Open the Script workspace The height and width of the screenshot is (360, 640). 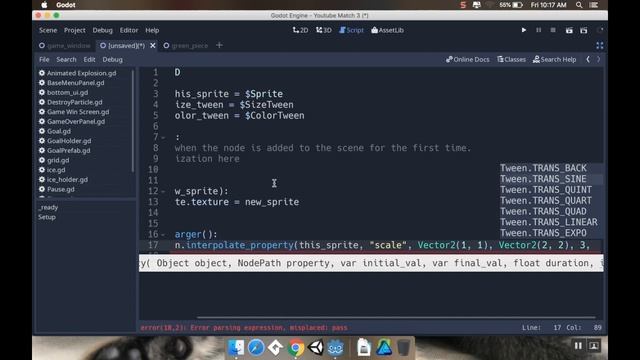point(351,30)
